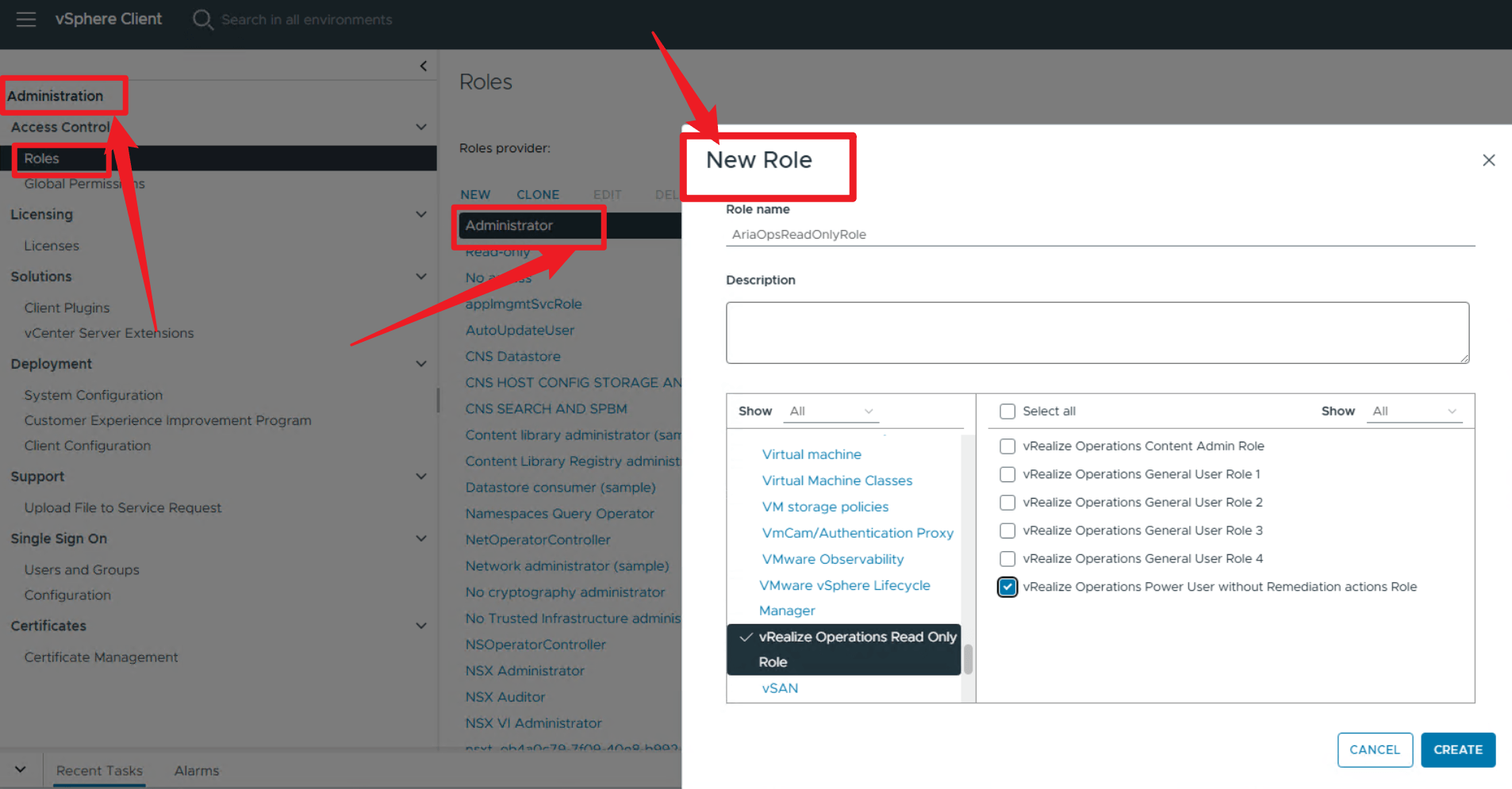Open Global Permissions in the sidebar
1512x789 pixels.
[x=84, y=184]
